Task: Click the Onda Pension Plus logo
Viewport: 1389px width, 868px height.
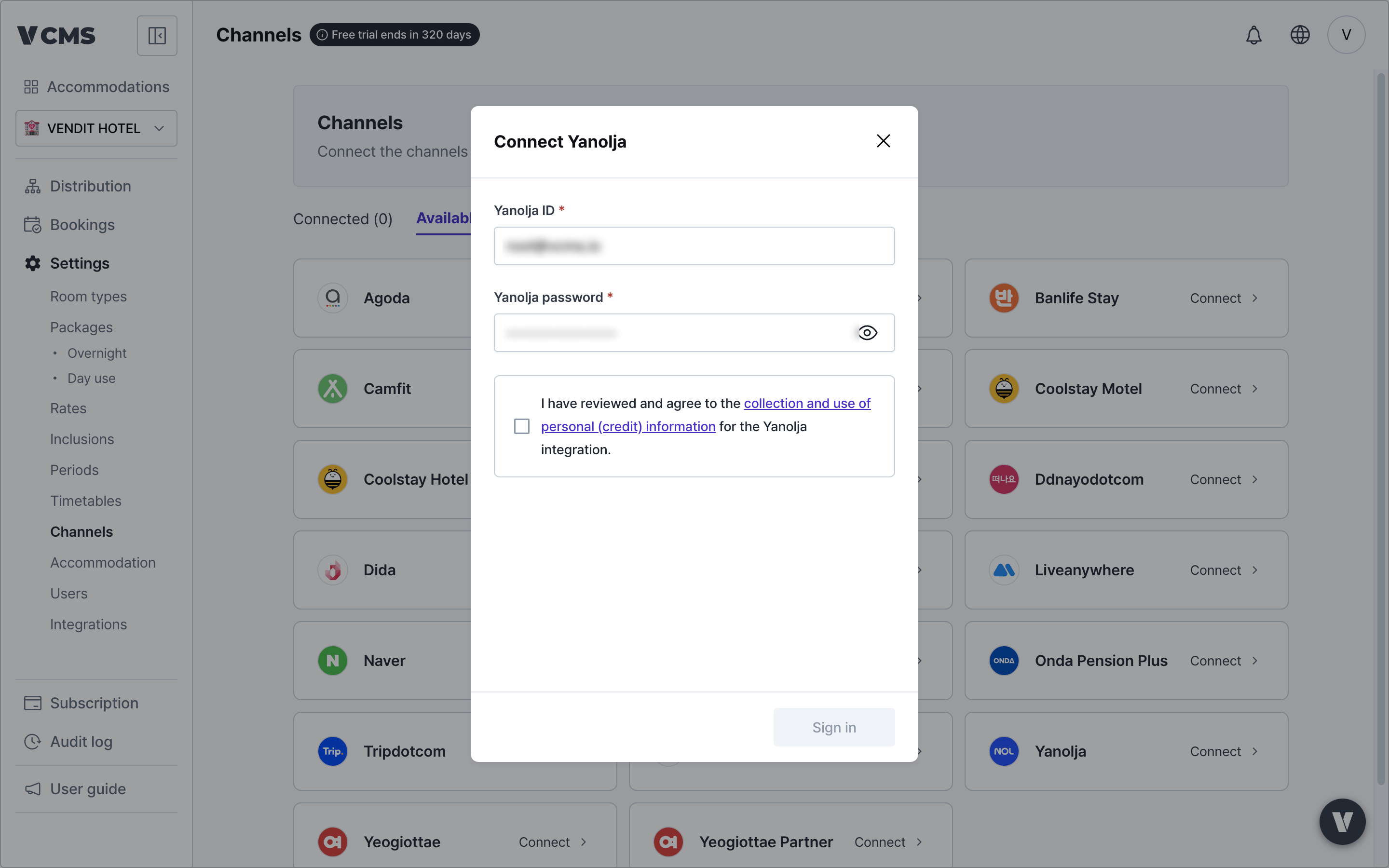Action: 1004,661
